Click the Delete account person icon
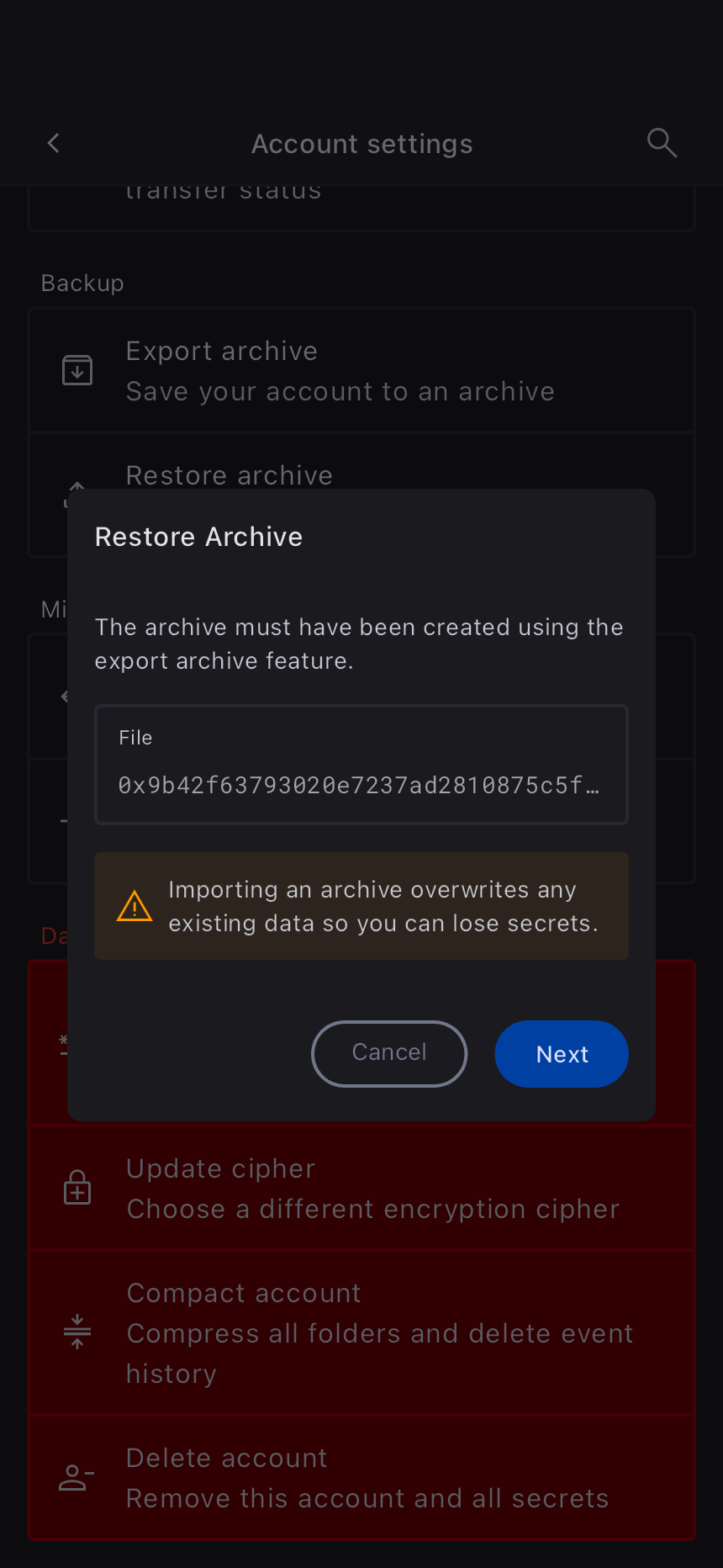 coord(77,1478)
